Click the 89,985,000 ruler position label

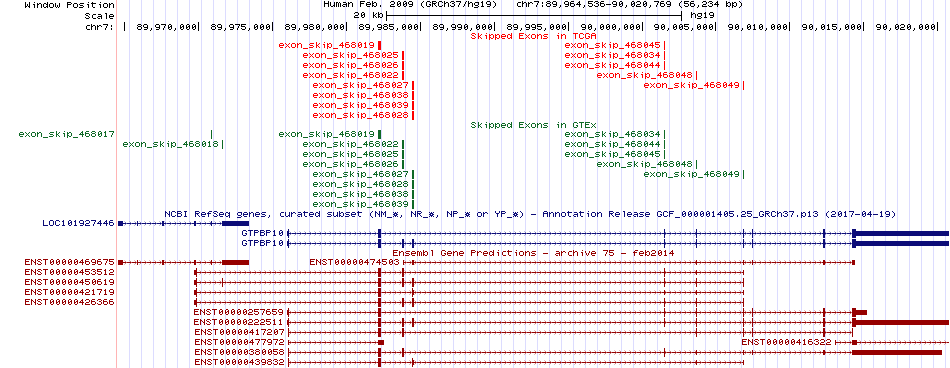(x=389, y=27)
